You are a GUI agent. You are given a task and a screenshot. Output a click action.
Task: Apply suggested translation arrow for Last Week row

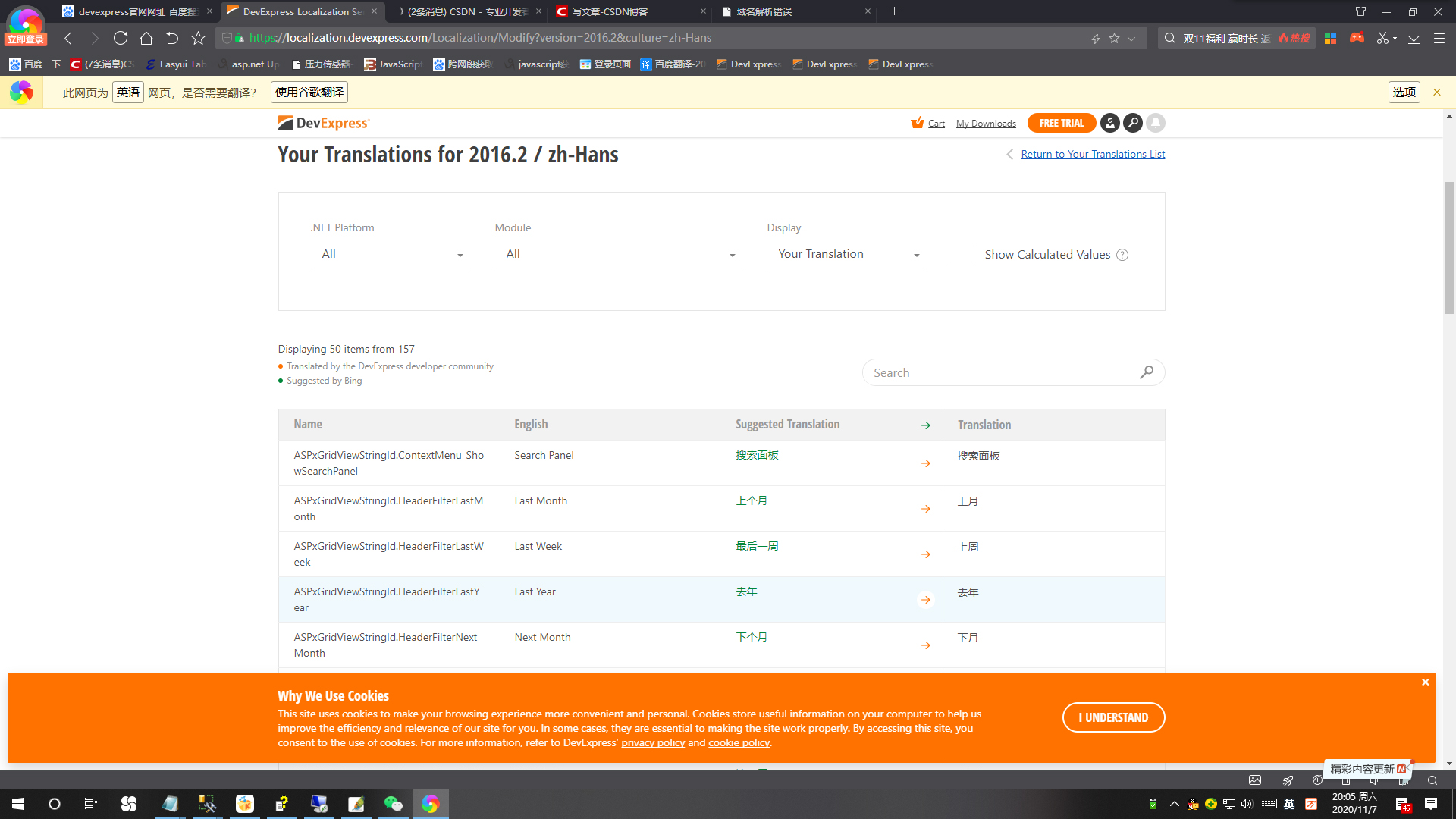[x=926, y=554]
